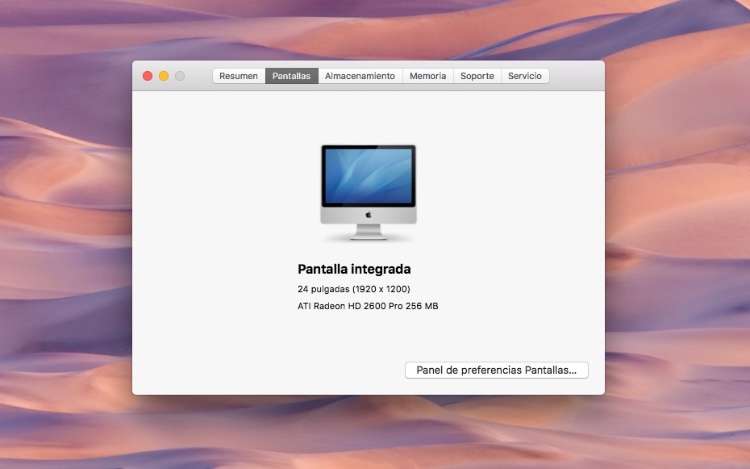This screenshot has height=469, width=750.
Task: Select the Pantalla integrada heading
Action: [x=354, y=269]
